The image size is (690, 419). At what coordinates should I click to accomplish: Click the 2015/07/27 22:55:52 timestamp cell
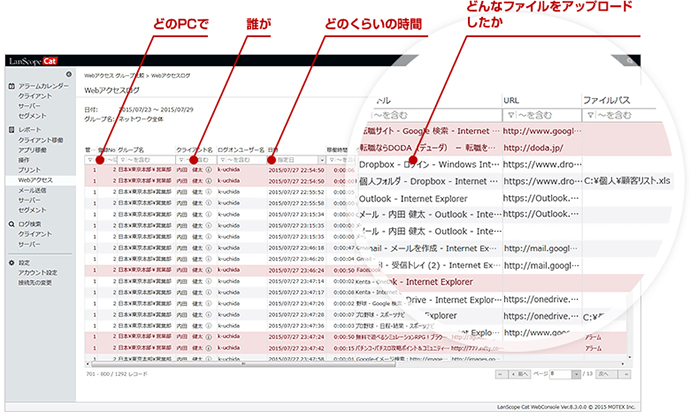pos(296,192)
